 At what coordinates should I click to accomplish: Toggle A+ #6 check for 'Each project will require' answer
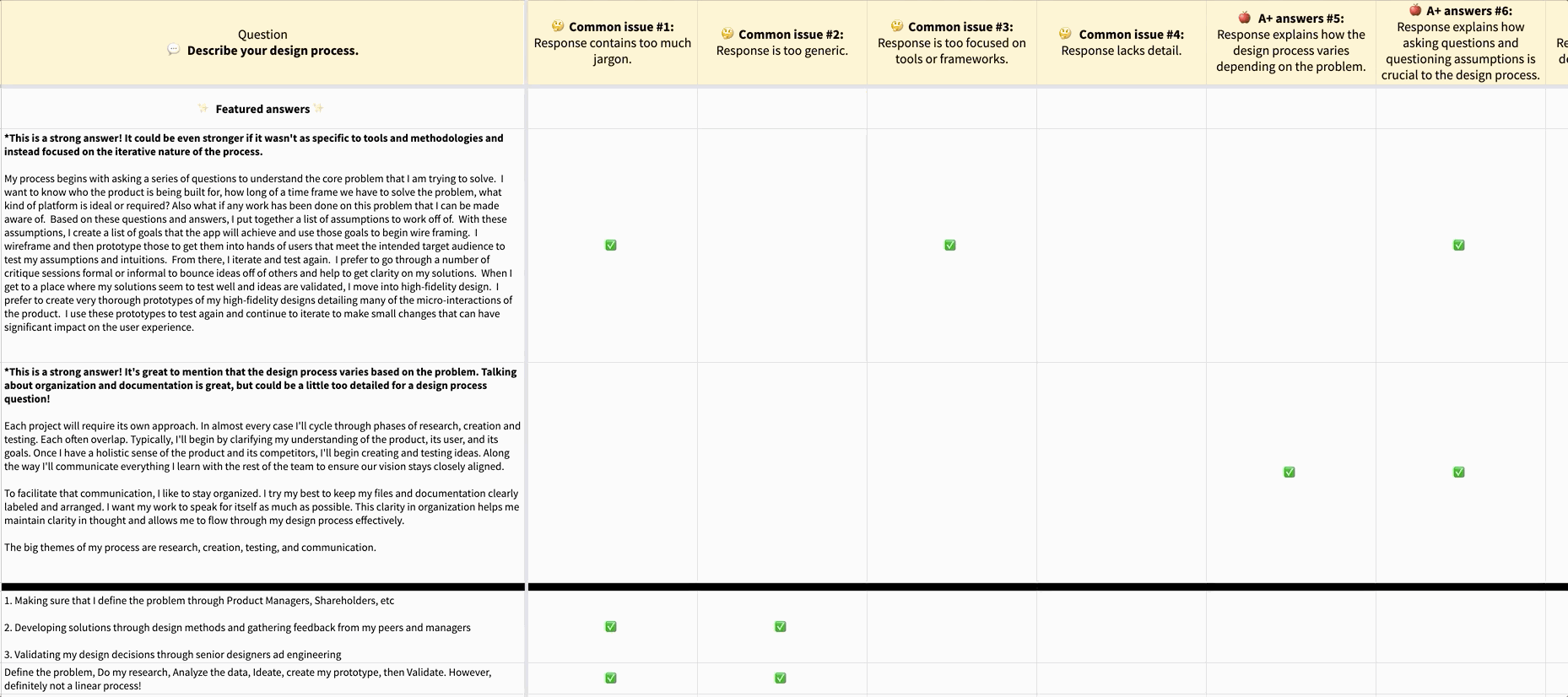pos(1459,473)
